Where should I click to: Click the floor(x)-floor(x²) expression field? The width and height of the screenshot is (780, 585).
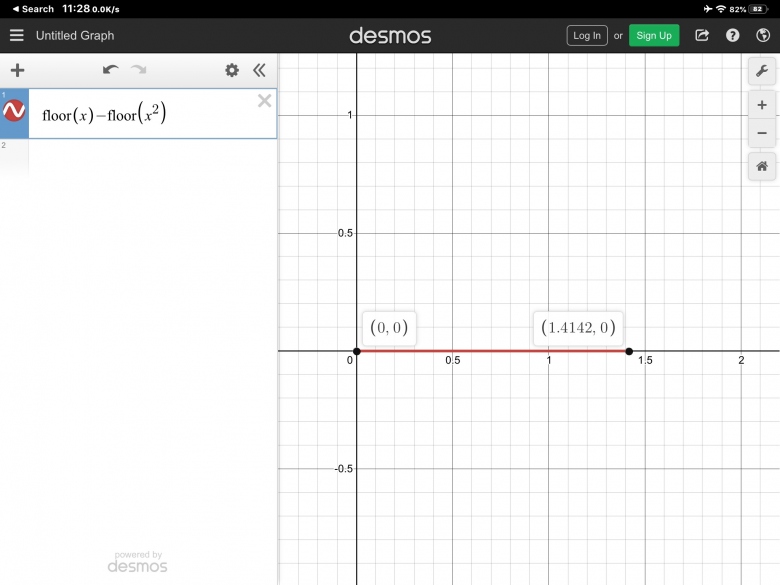(x=140, y=114)
